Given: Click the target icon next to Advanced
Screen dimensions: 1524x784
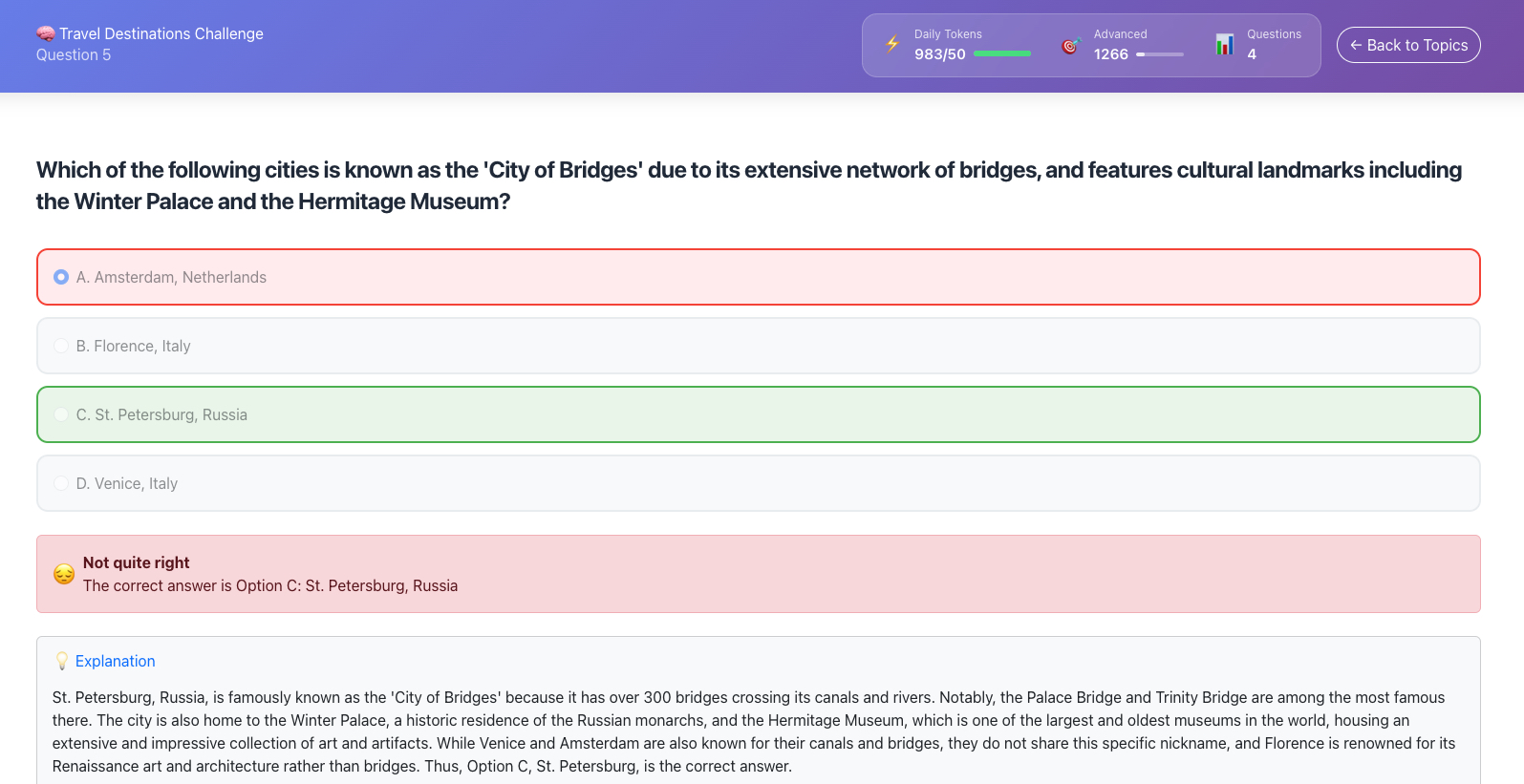Looking at the screenshot, I should 1071,45.
